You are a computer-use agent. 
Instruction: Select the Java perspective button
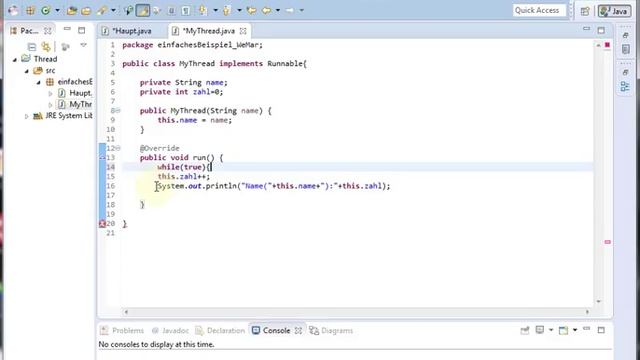[x=614, y=11]
